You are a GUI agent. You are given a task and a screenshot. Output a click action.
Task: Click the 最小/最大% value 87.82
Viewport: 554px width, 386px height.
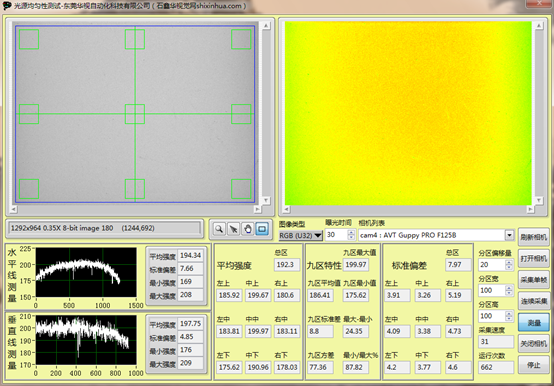point(355,367)
